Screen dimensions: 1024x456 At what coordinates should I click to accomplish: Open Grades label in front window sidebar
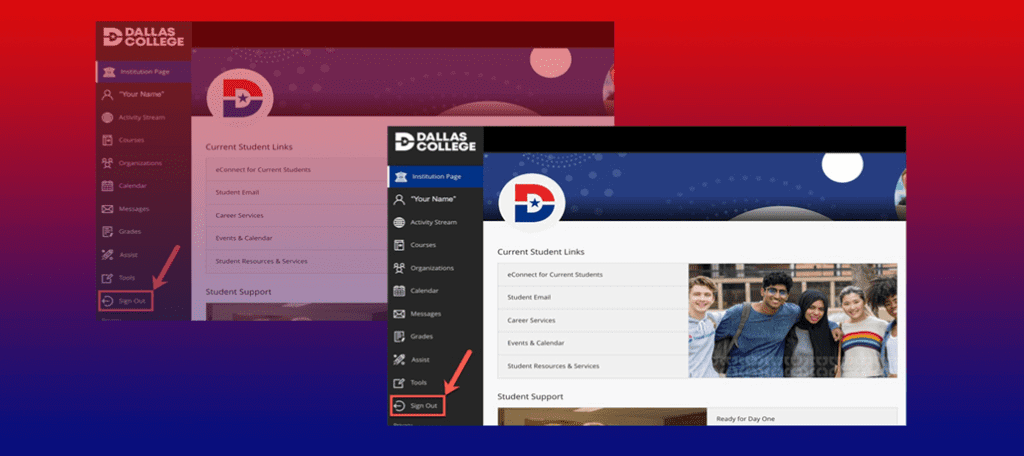click(x=422, y=336)
